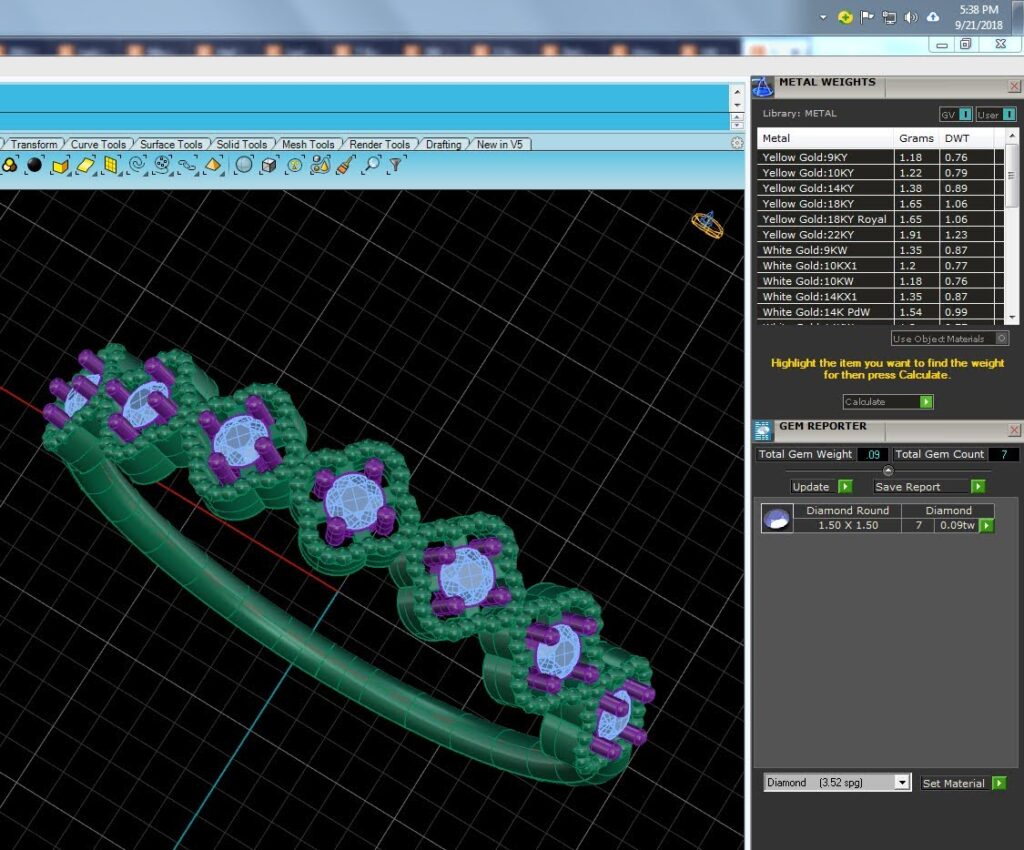Click the spiral curve tool icon

(x=137, y=165)
